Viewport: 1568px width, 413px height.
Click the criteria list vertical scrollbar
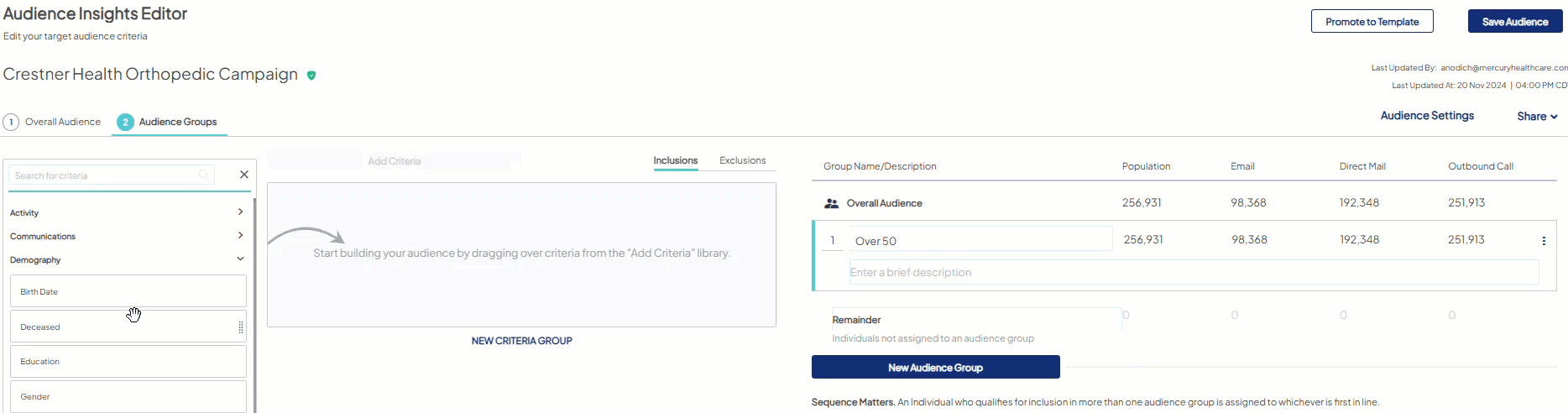click(x=254, y=302)
